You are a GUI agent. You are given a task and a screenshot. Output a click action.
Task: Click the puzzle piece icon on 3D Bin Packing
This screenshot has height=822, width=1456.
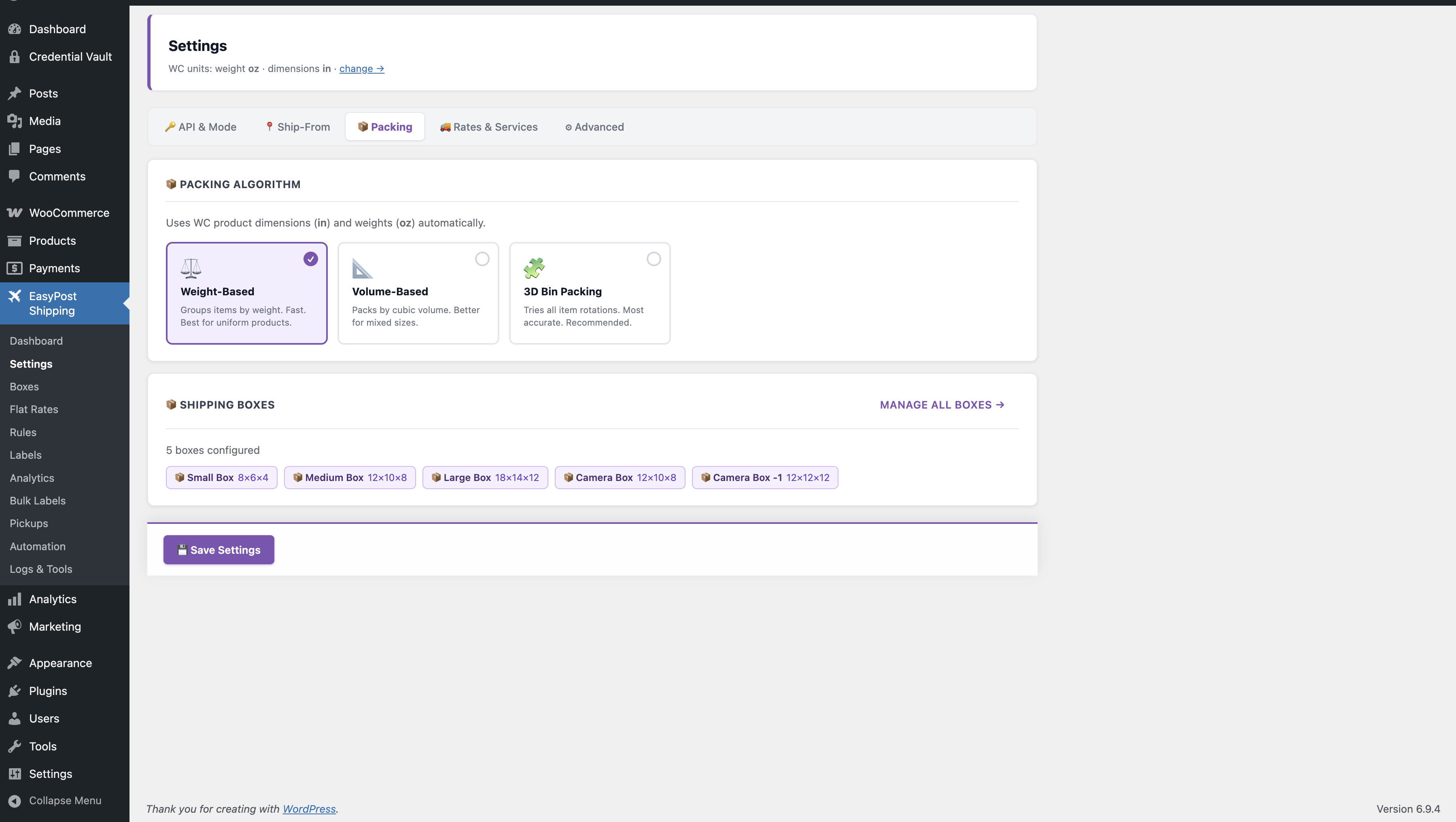534,268
